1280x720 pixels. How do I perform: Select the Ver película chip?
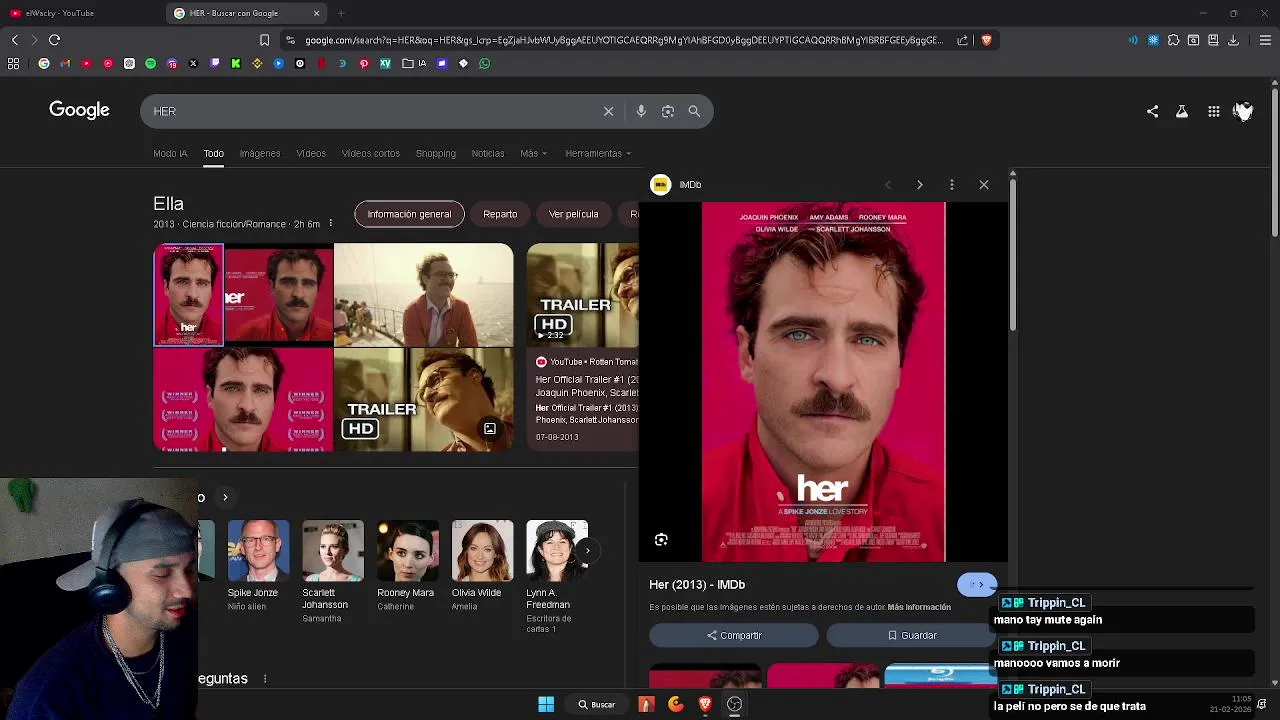pyautogui.click(x=574, y=214)
